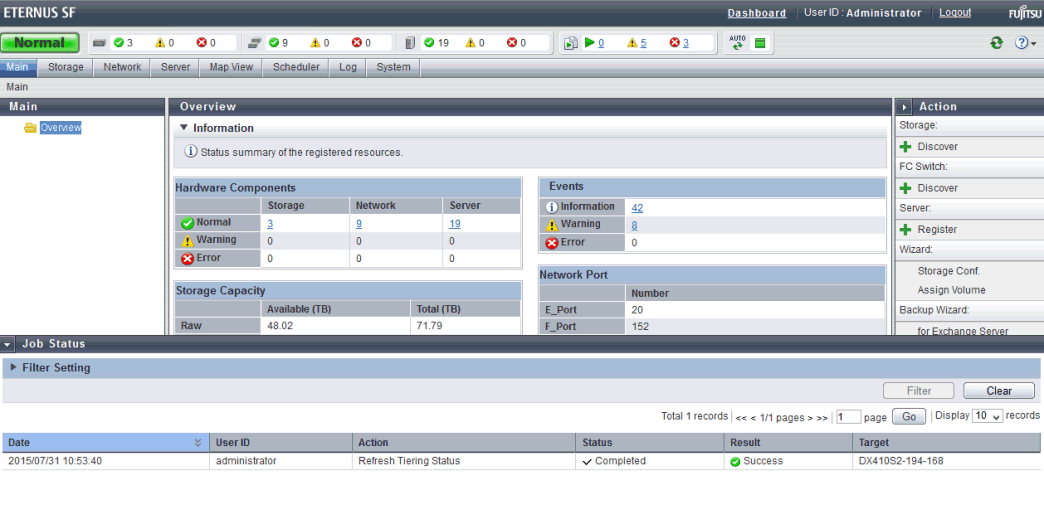Viewport: 1044px width, 529px height.
Task: Click the info icon beside status summary
Action: tap(190, 152)
